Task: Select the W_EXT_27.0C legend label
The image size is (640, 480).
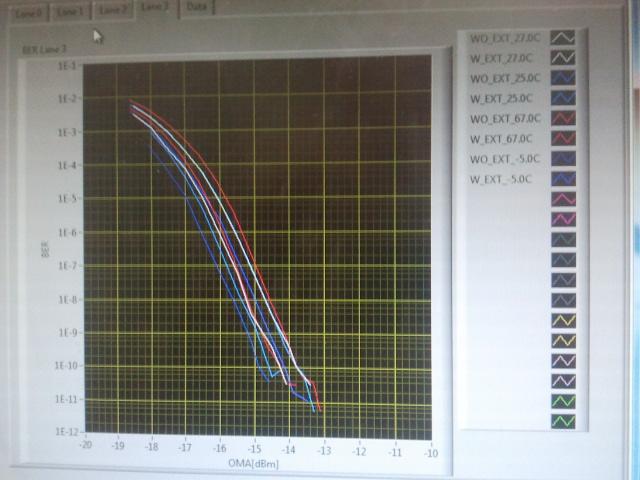Action: point(501,58)
